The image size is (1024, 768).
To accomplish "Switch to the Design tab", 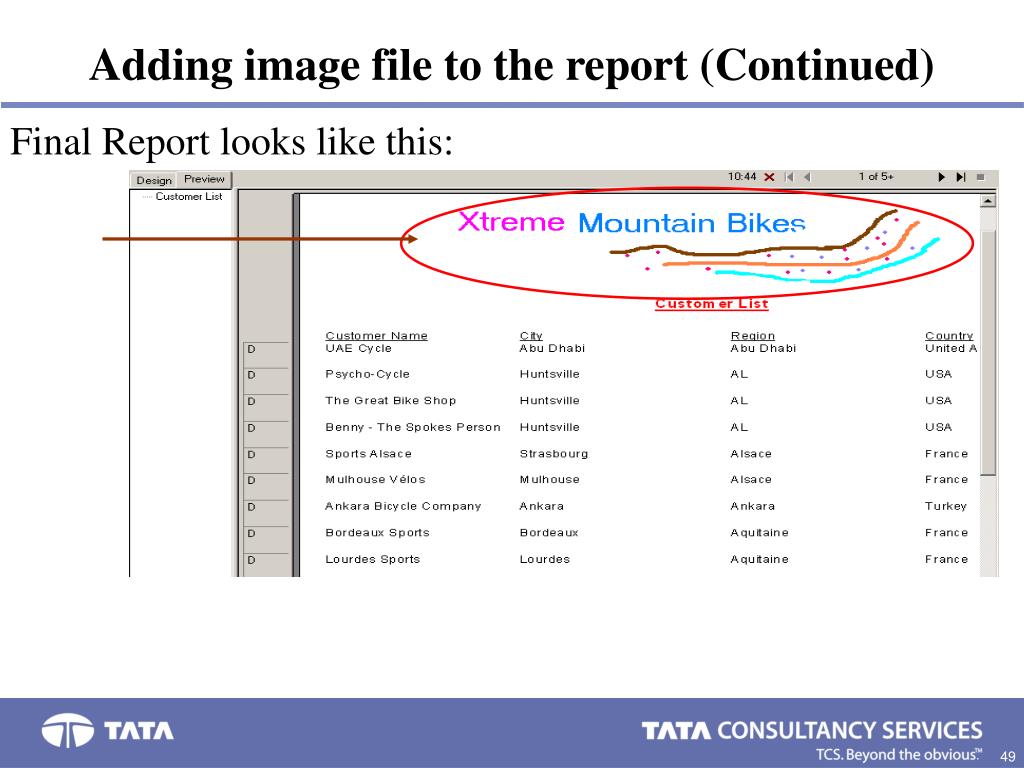I will [x=154, y=180].
